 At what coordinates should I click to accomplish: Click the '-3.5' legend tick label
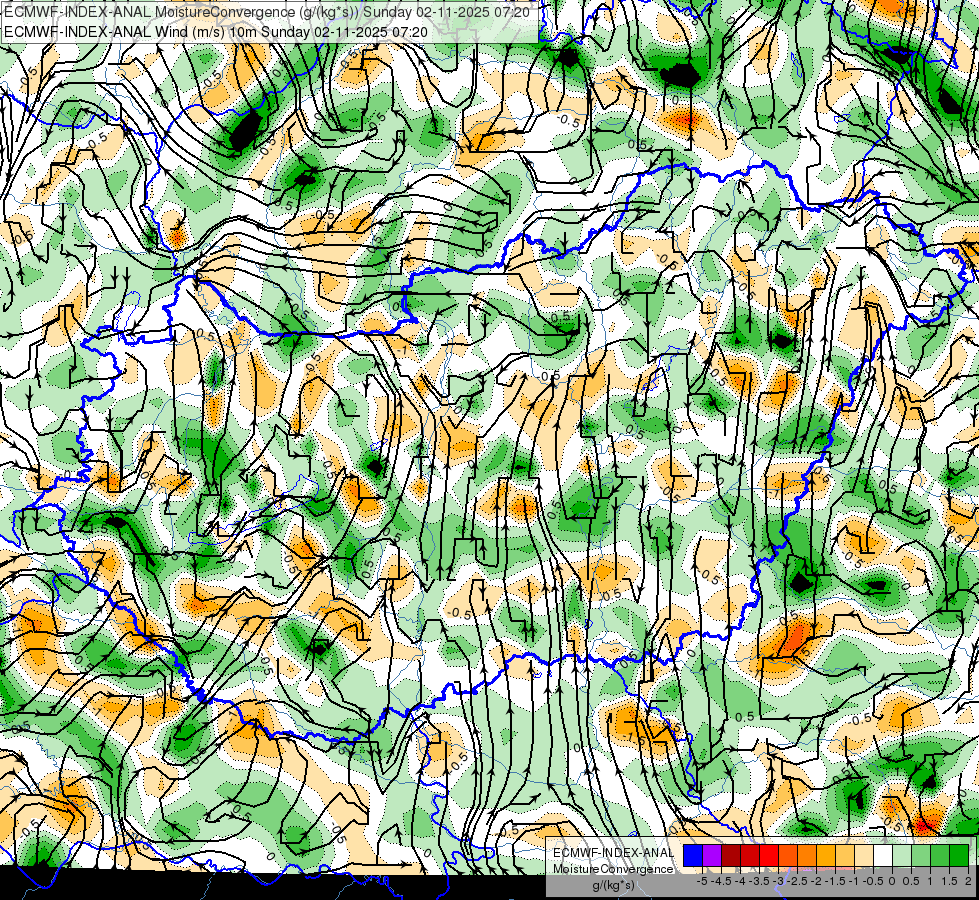pyautogui.click(x=759, y=882)
